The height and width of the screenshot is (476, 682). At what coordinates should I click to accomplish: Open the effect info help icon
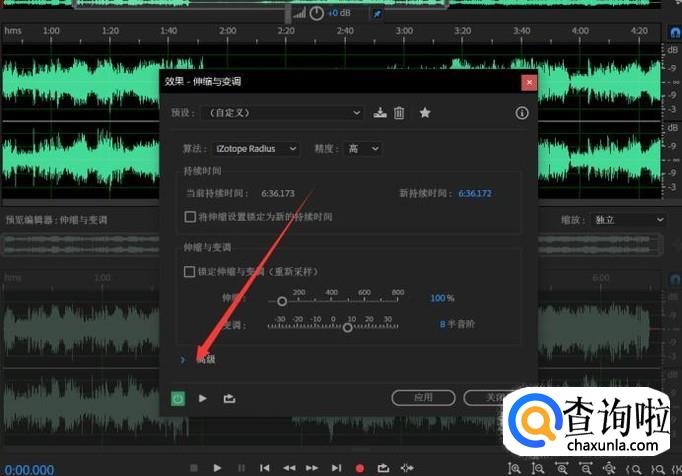coord(521,114)
